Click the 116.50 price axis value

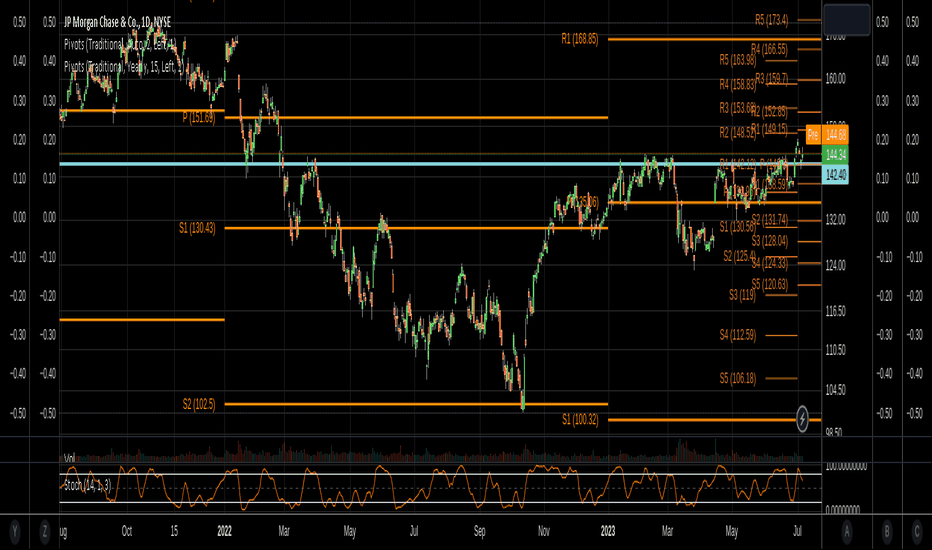(835, 311)
